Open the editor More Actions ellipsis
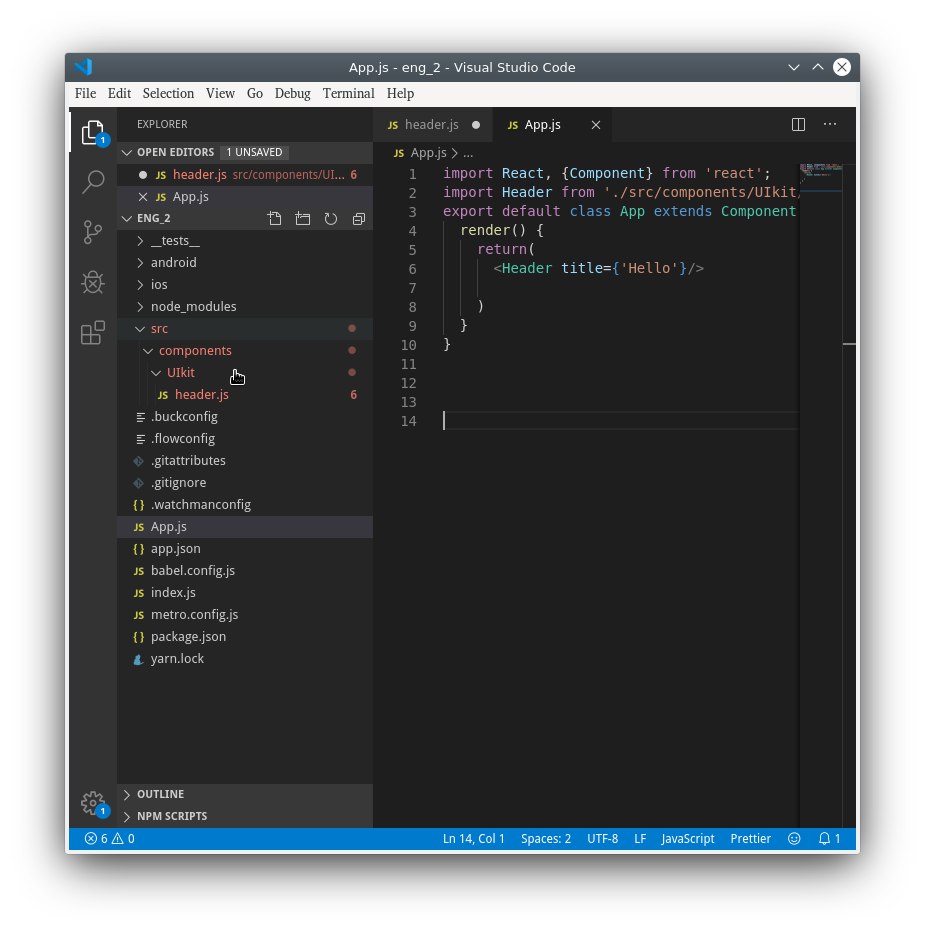The height and width of the screenshot is (931, 925). pyautogui.click(x=830, y=124)
